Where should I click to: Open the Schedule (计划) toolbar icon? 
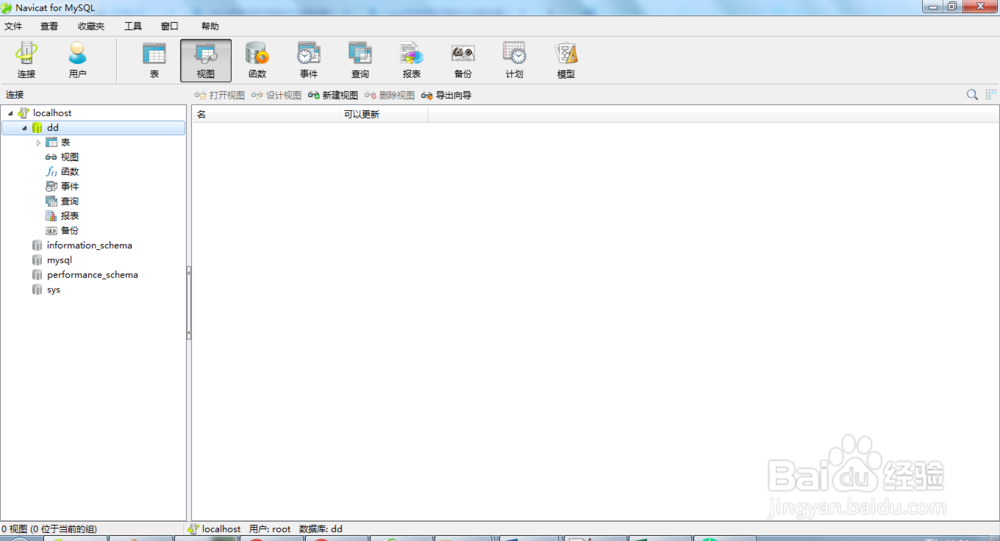(514, 60)
